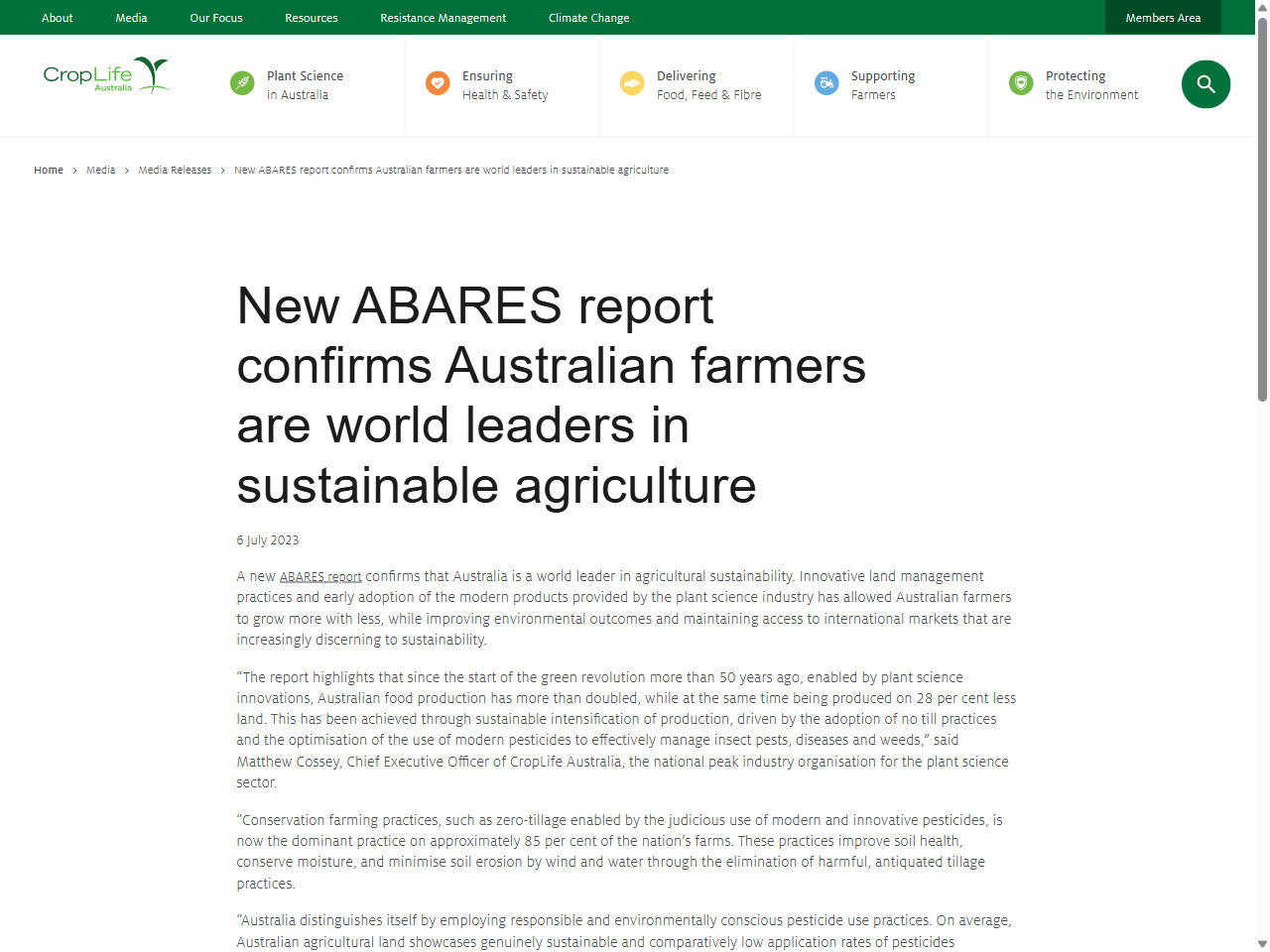This screenshot has height=952, width=1270.
Task: Open Media Releases from the breadcrumb
Action: (175, 170)
